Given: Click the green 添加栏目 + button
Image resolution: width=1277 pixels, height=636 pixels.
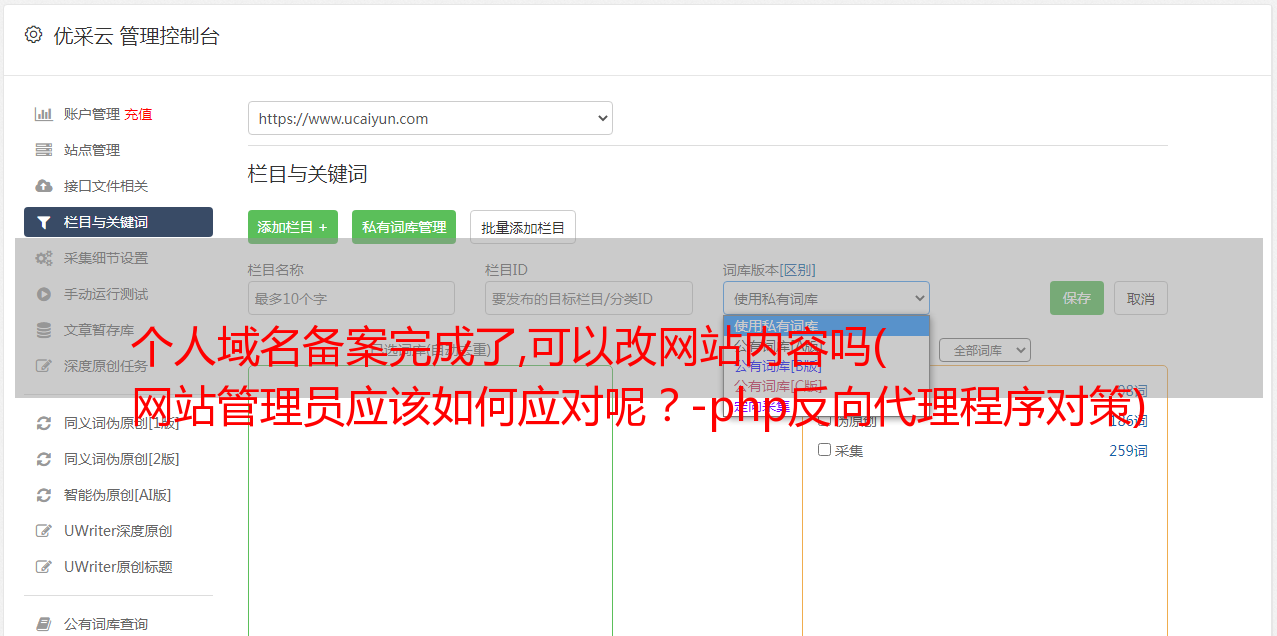Looking at the screenshot, I should [x=293, y=227].
